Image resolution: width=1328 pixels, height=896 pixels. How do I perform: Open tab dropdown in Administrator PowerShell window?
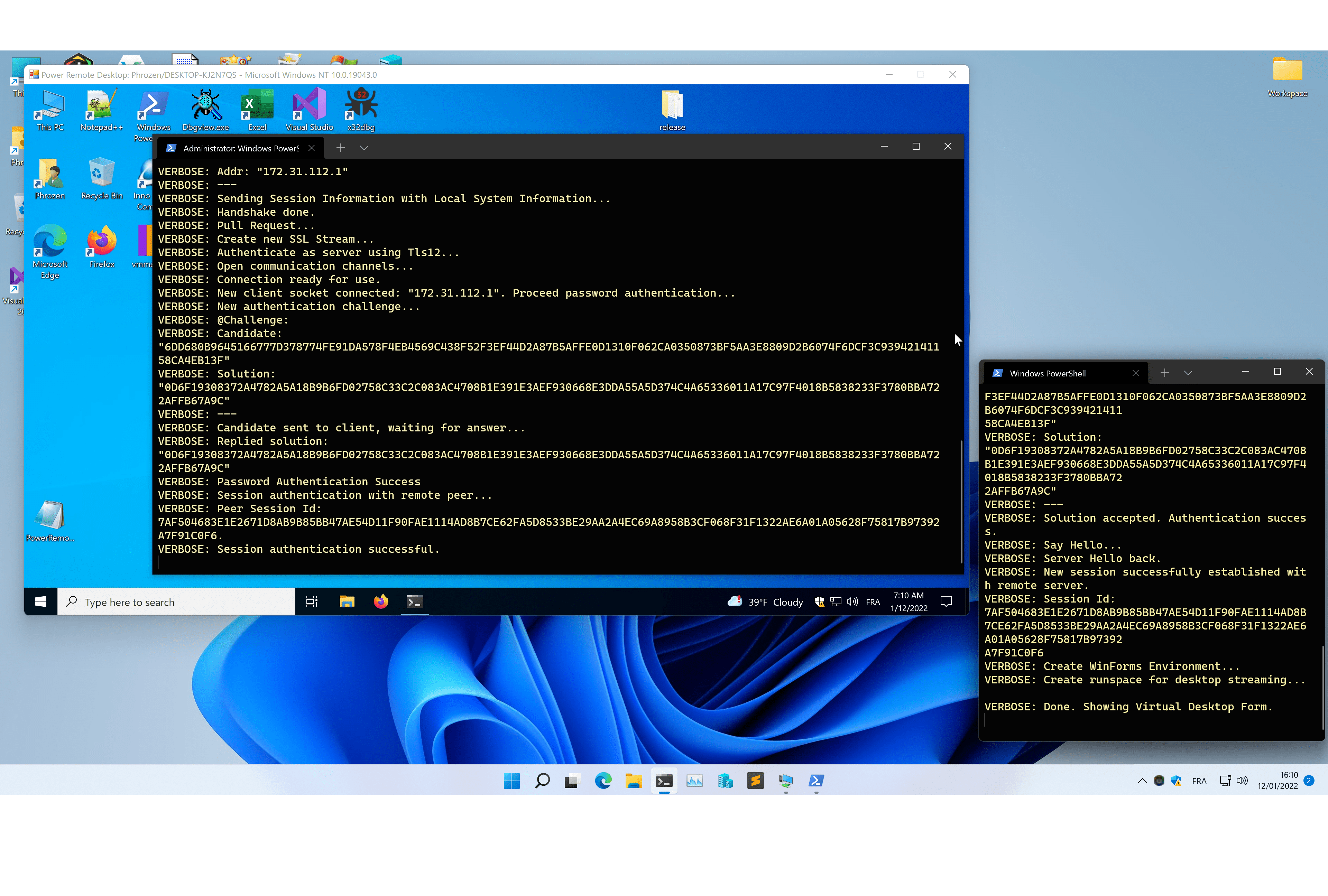click(364, 148)
